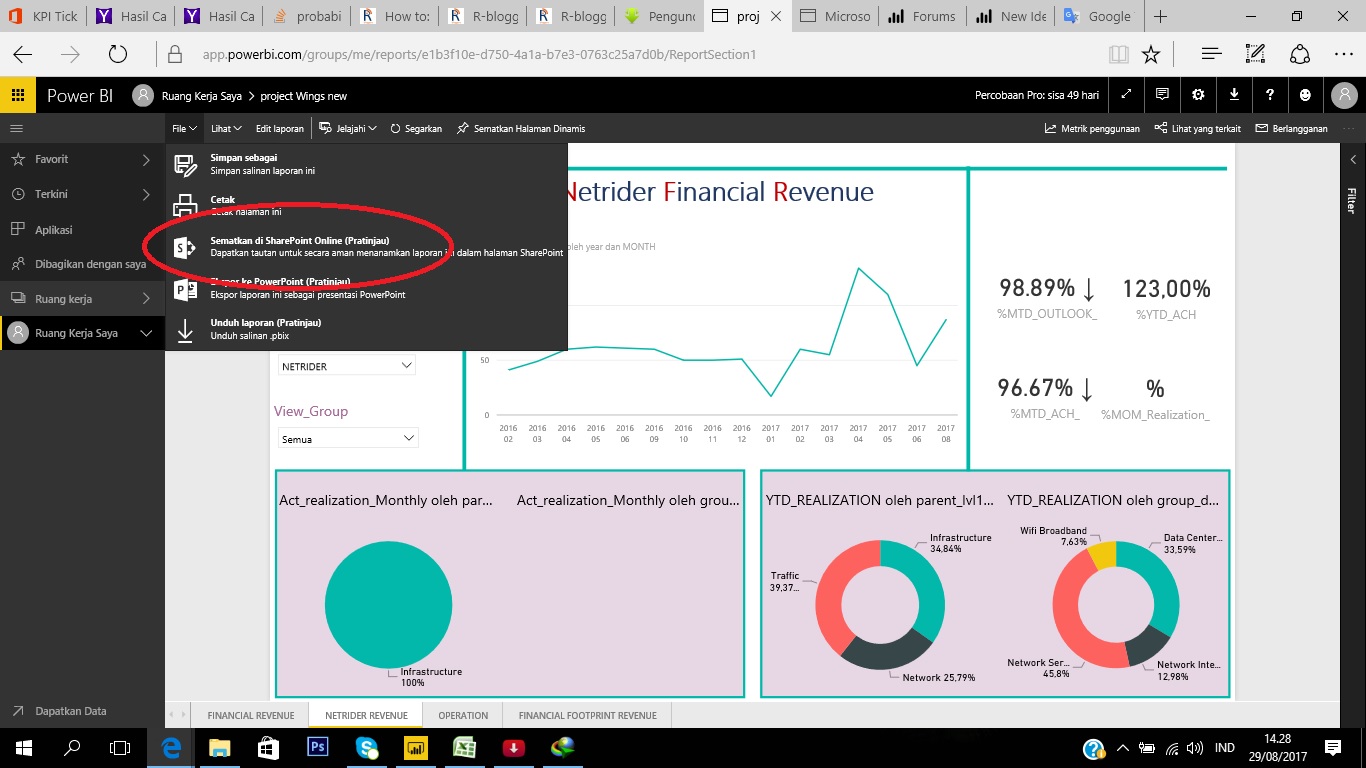
Task: Open Power BI Desktop taskbar icon
Action: click(x=415, y=747)
